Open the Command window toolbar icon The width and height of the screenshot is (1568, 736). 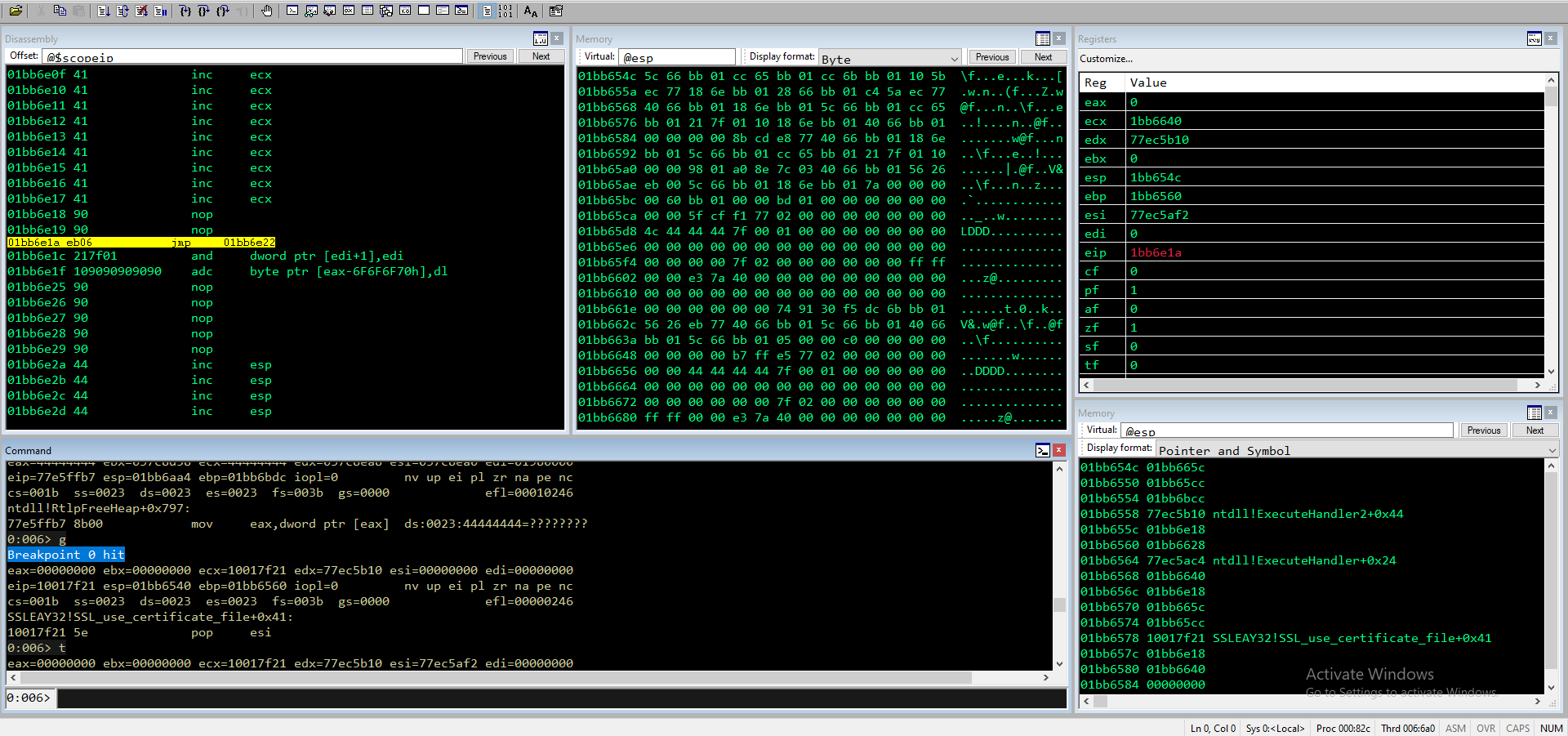click(292, 11)
